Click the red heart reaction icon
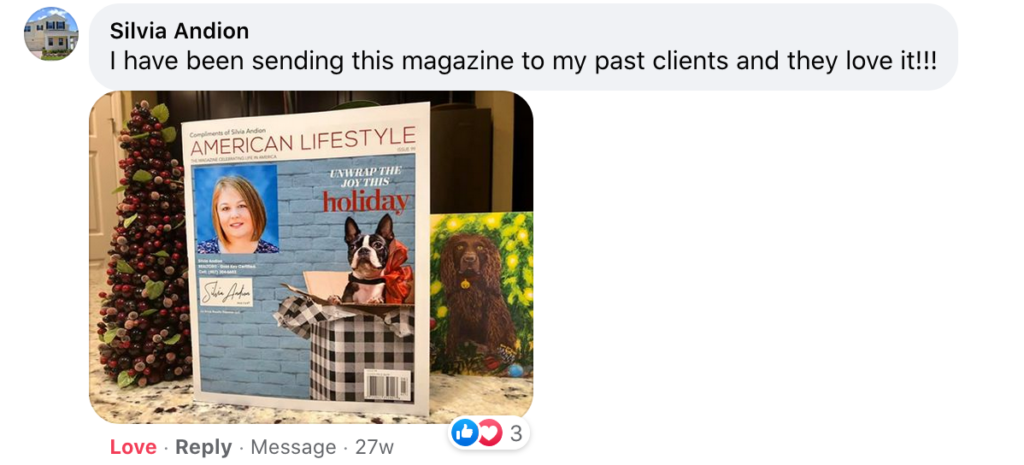The width and height of the screenshot is (1024, 465). 489,432
